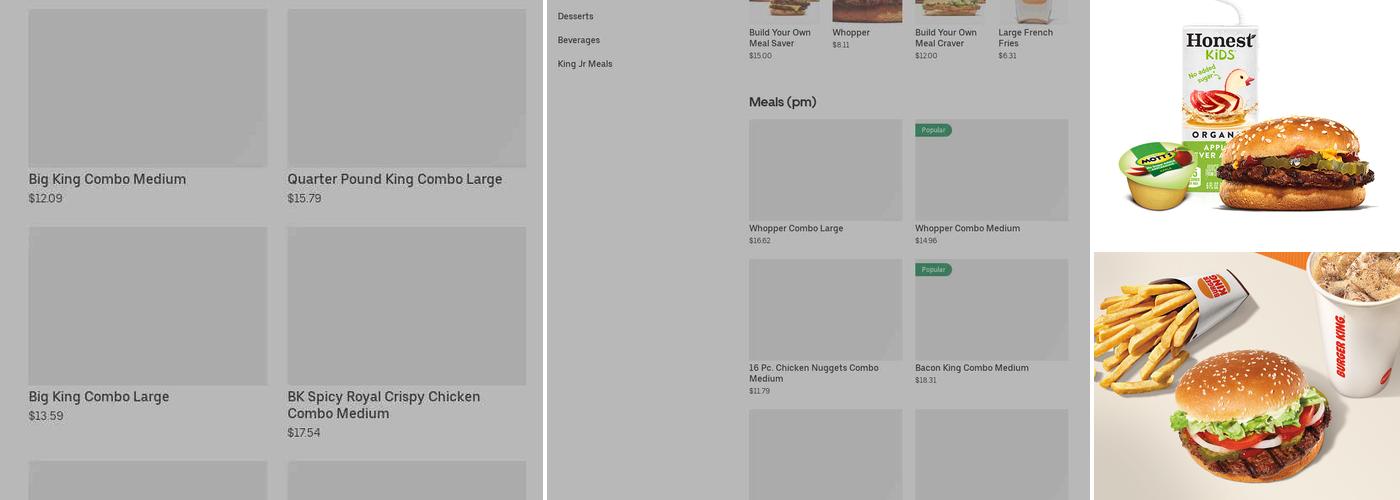1400x500 pixels.
Task: Click the $17.54 price text
Action: 305,433
